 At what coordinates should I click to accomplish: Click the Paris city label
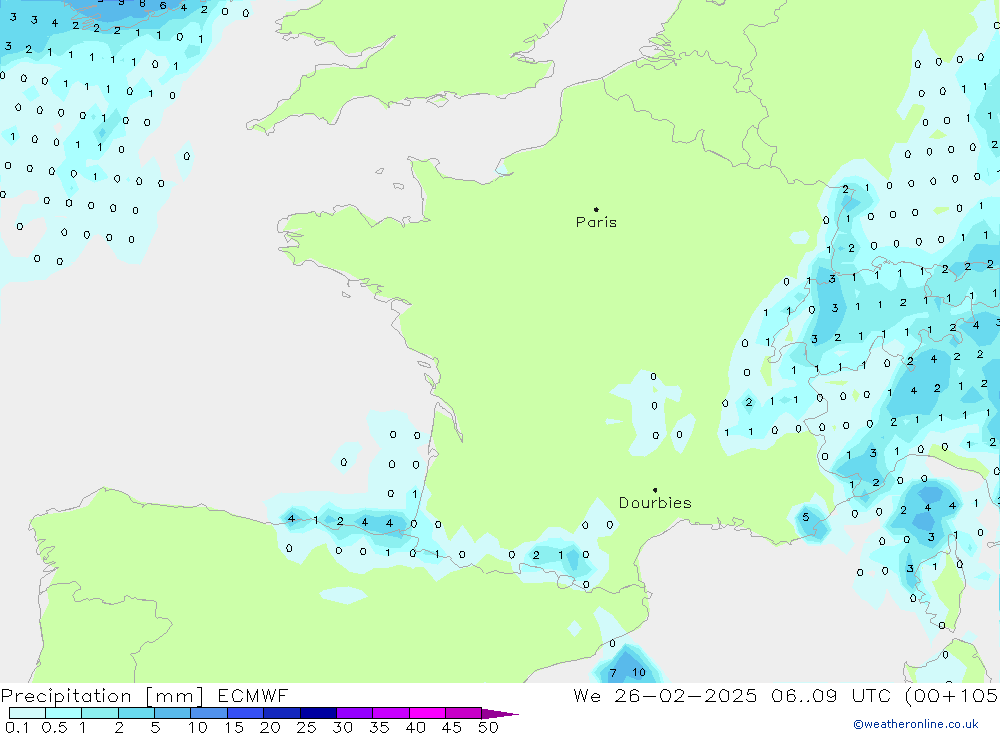click(596, 222)
